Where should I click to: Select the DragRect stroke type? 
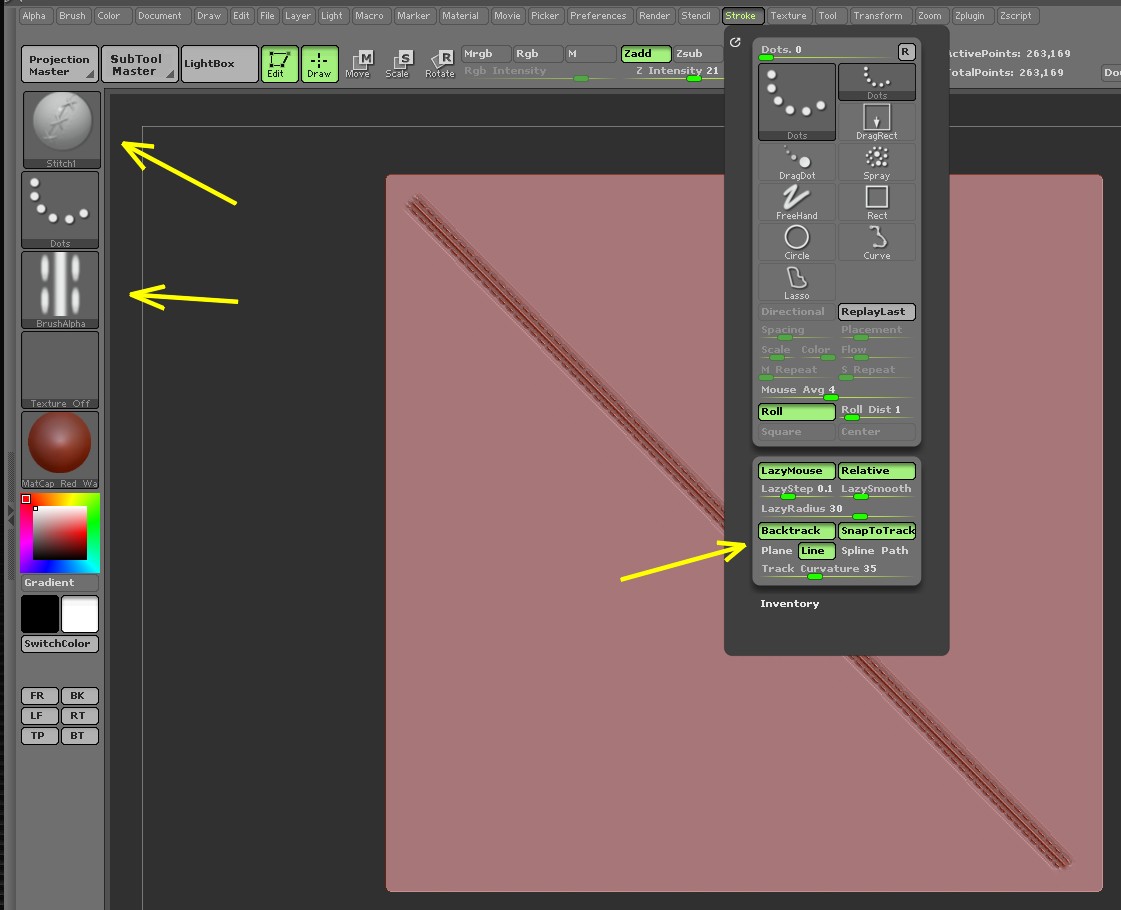tap(876, 122)
